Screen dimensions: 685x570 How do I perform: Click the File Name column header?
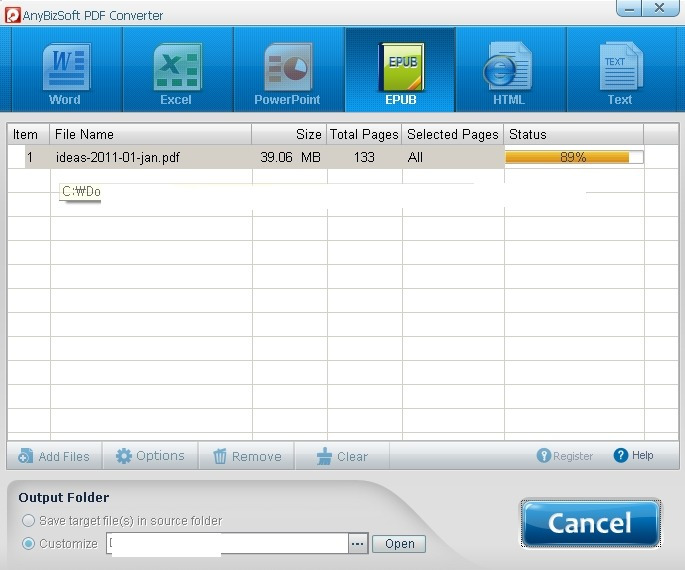(151, 134)
